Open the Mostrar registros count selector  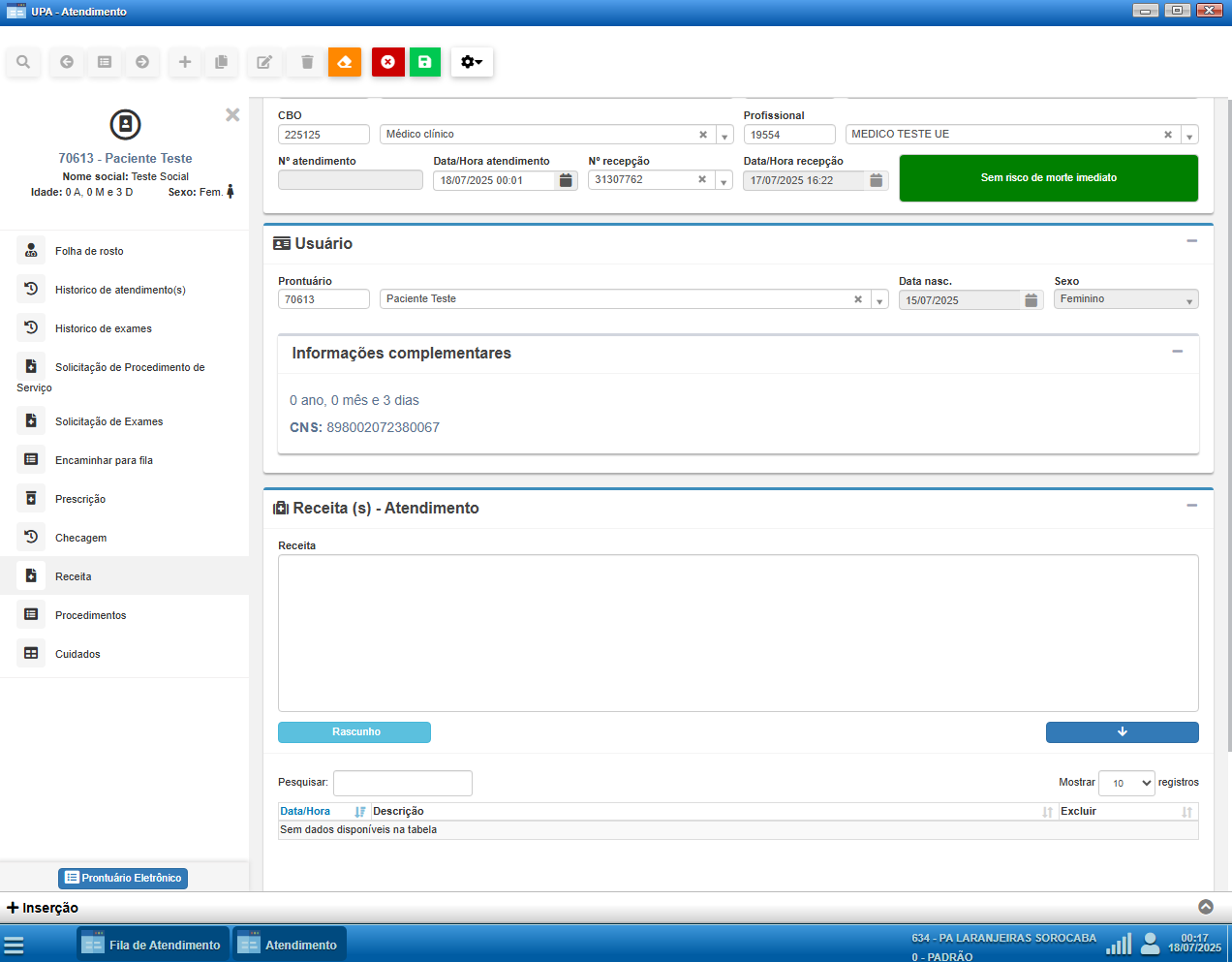pos(1126,783)
